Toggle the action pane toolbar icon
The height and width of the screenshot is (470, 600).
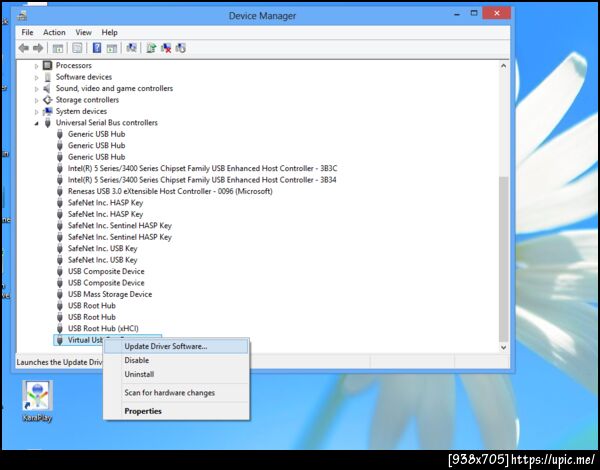pos(112,48)
